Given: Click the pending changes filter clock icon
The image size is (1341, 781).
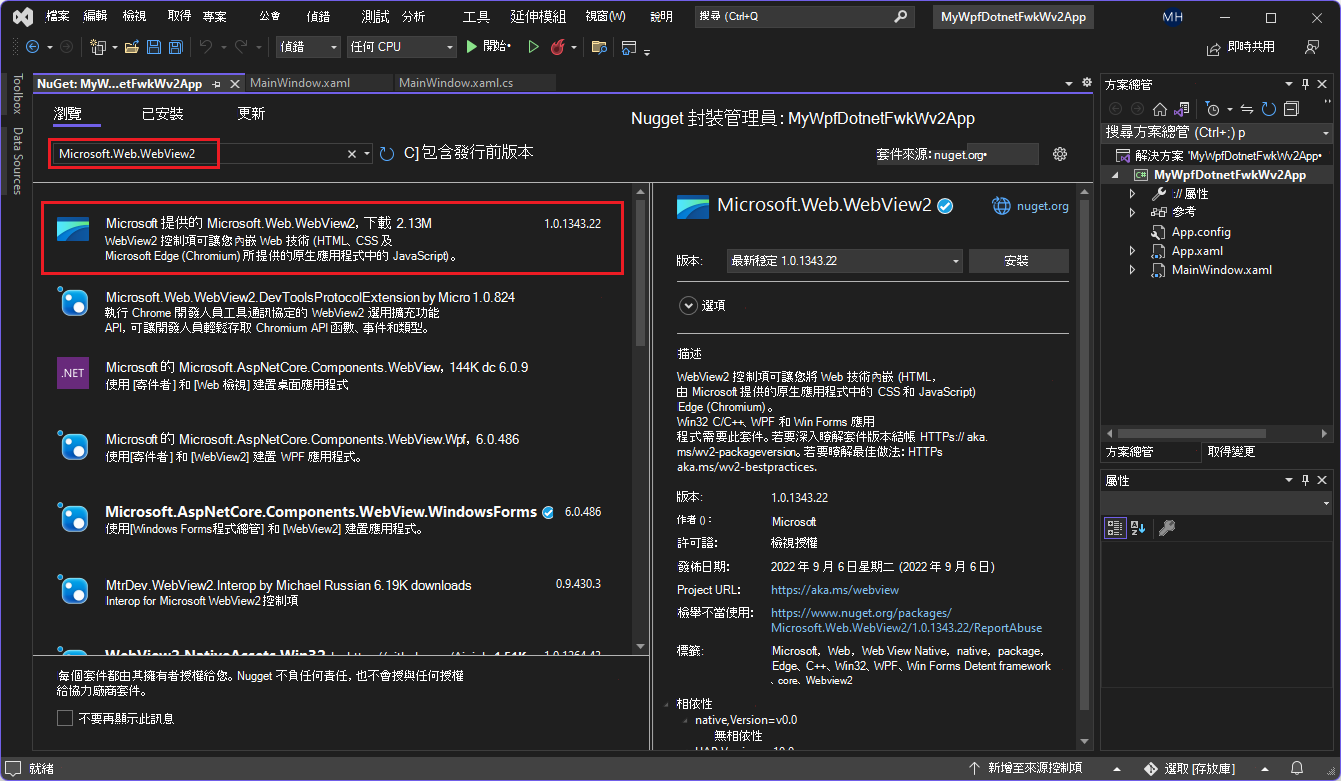Looking at the screenshot, I should 1212,109.
